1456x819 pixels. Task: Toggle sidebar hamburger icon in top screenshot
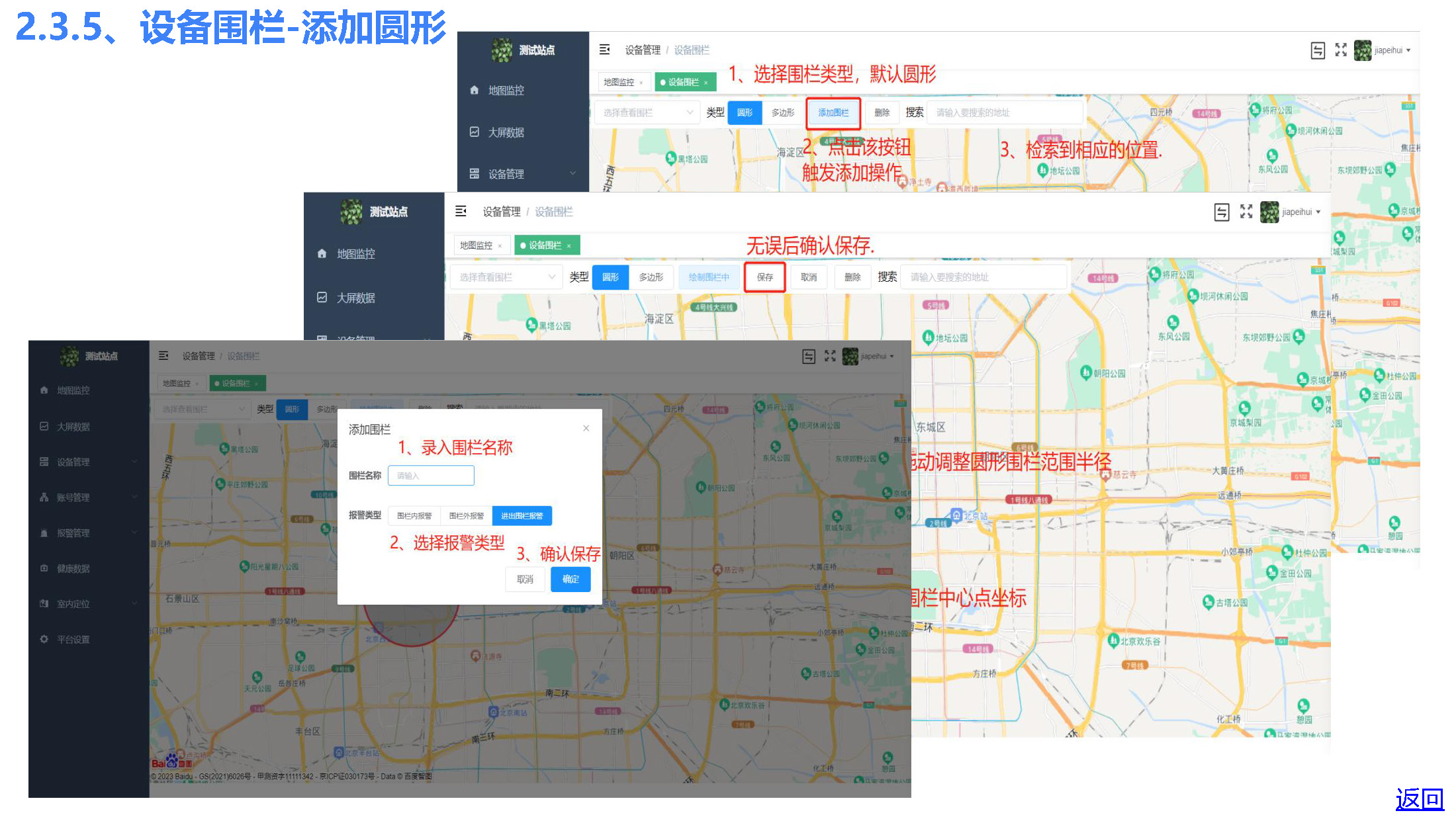pyautogui.click(x=604, y=50)
